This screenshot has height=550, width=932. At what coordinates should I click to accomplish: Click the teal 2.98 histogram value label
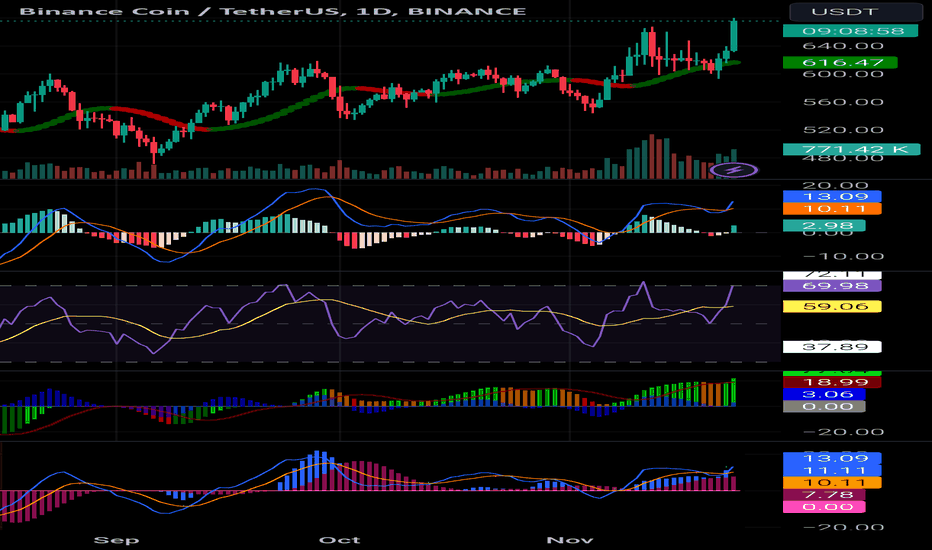[824, 225]
